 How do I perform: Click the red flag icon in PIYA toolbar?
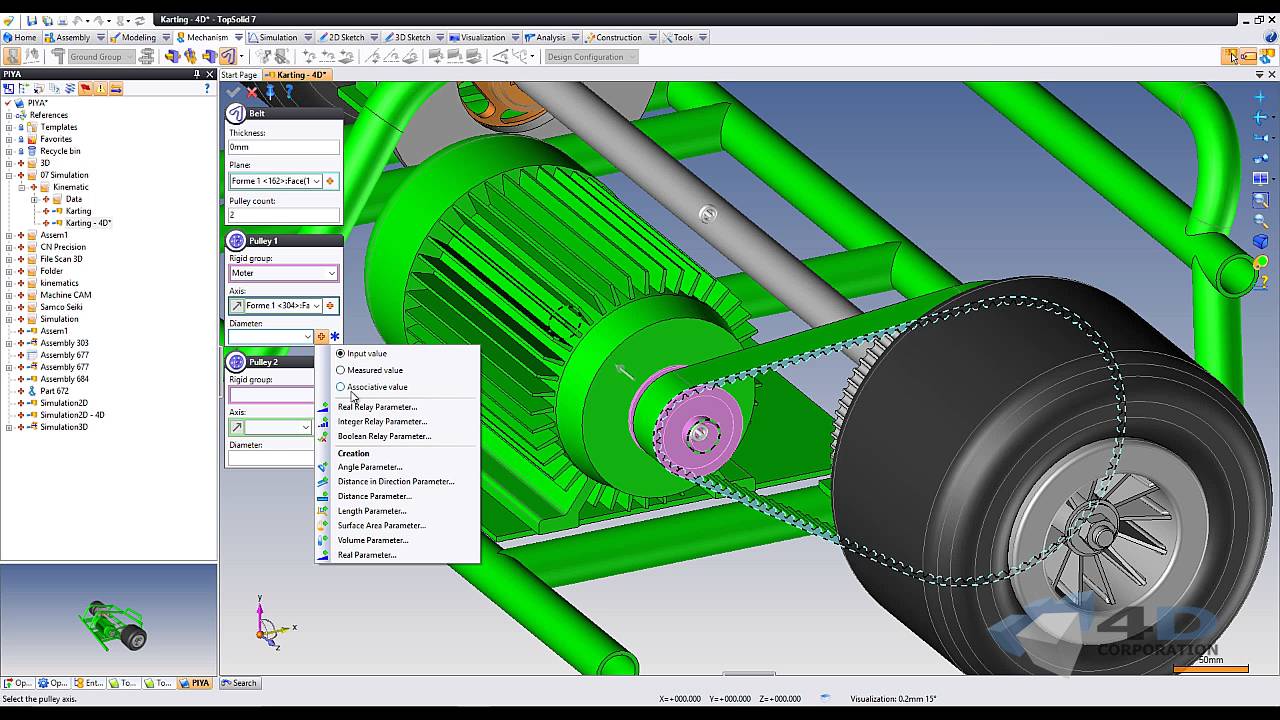[85, 88]
